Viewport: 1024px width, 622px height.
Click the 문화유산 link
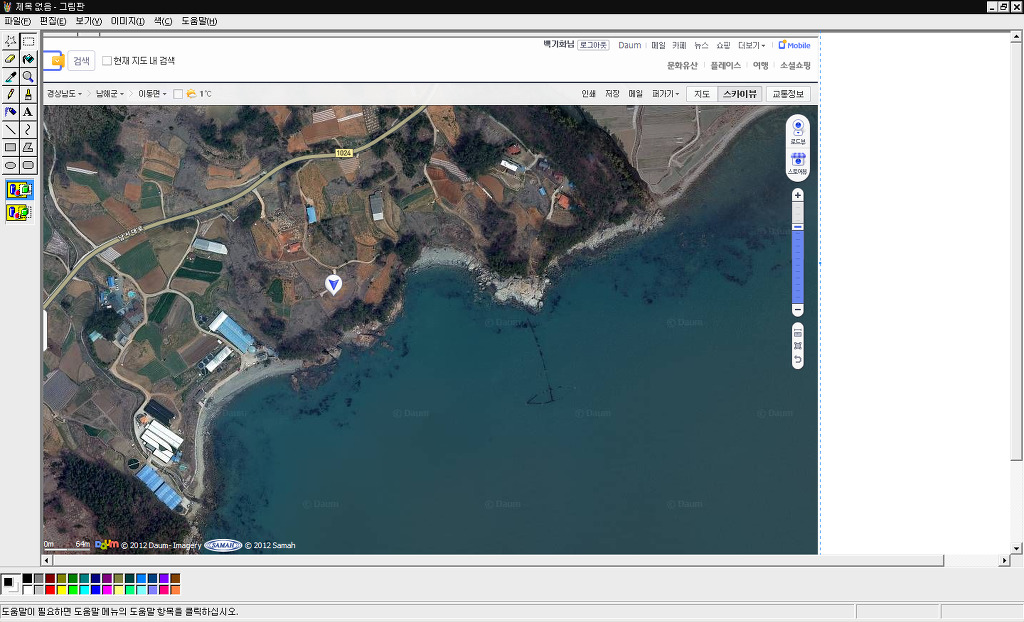[682, 65]
